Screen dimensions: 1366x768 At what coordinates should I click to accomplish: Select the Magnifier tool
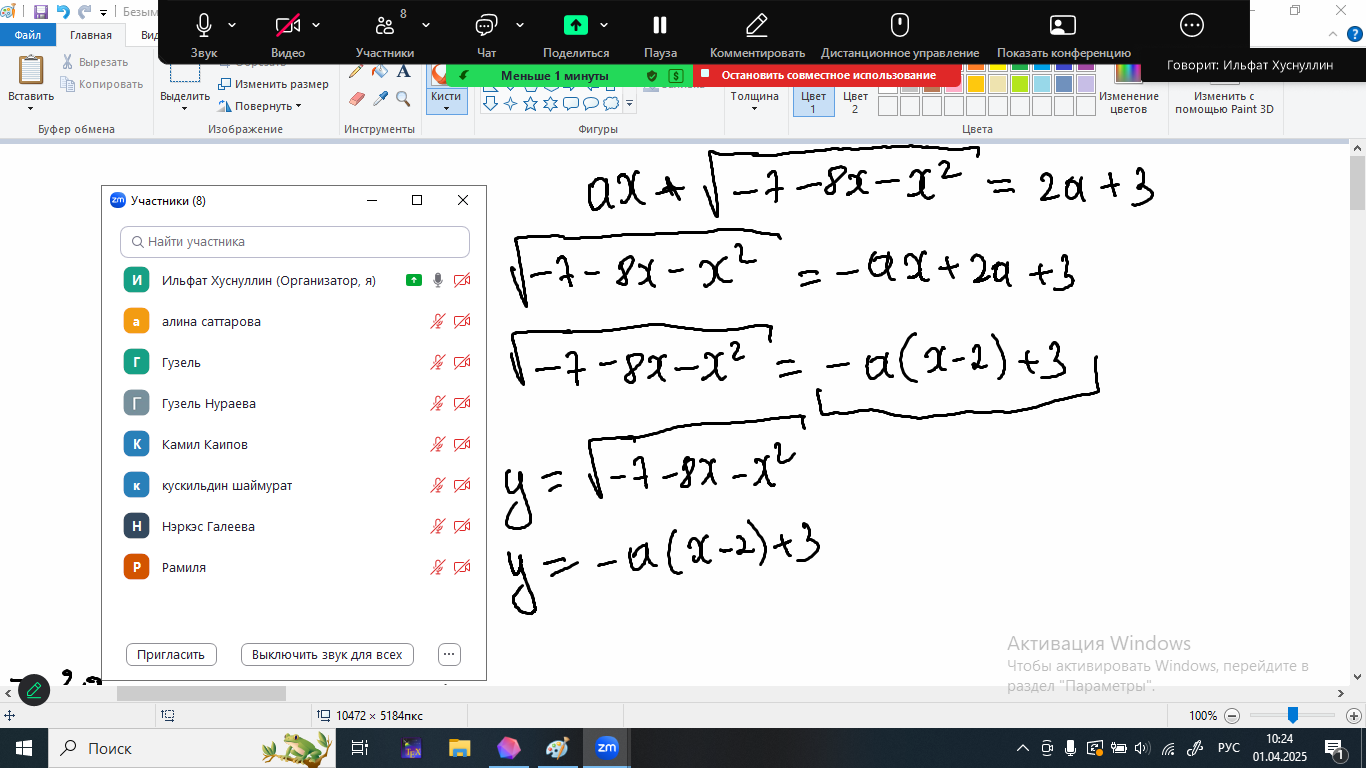tap(403, 98)
